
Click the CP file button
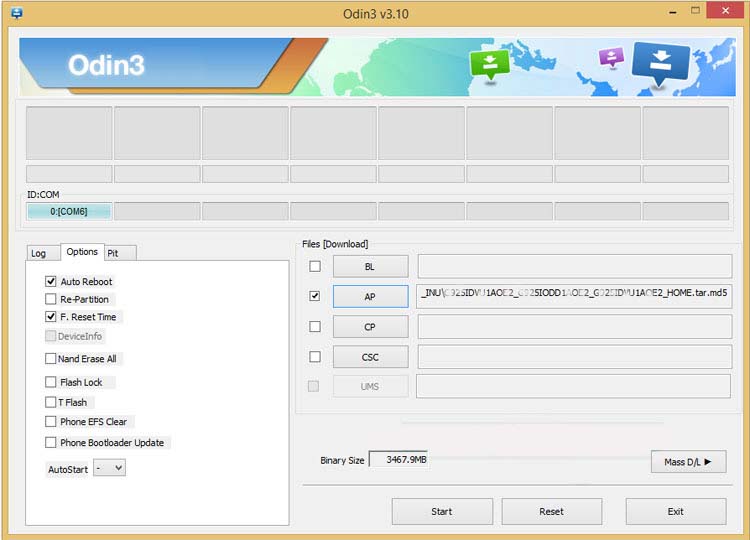pos(371,327)
